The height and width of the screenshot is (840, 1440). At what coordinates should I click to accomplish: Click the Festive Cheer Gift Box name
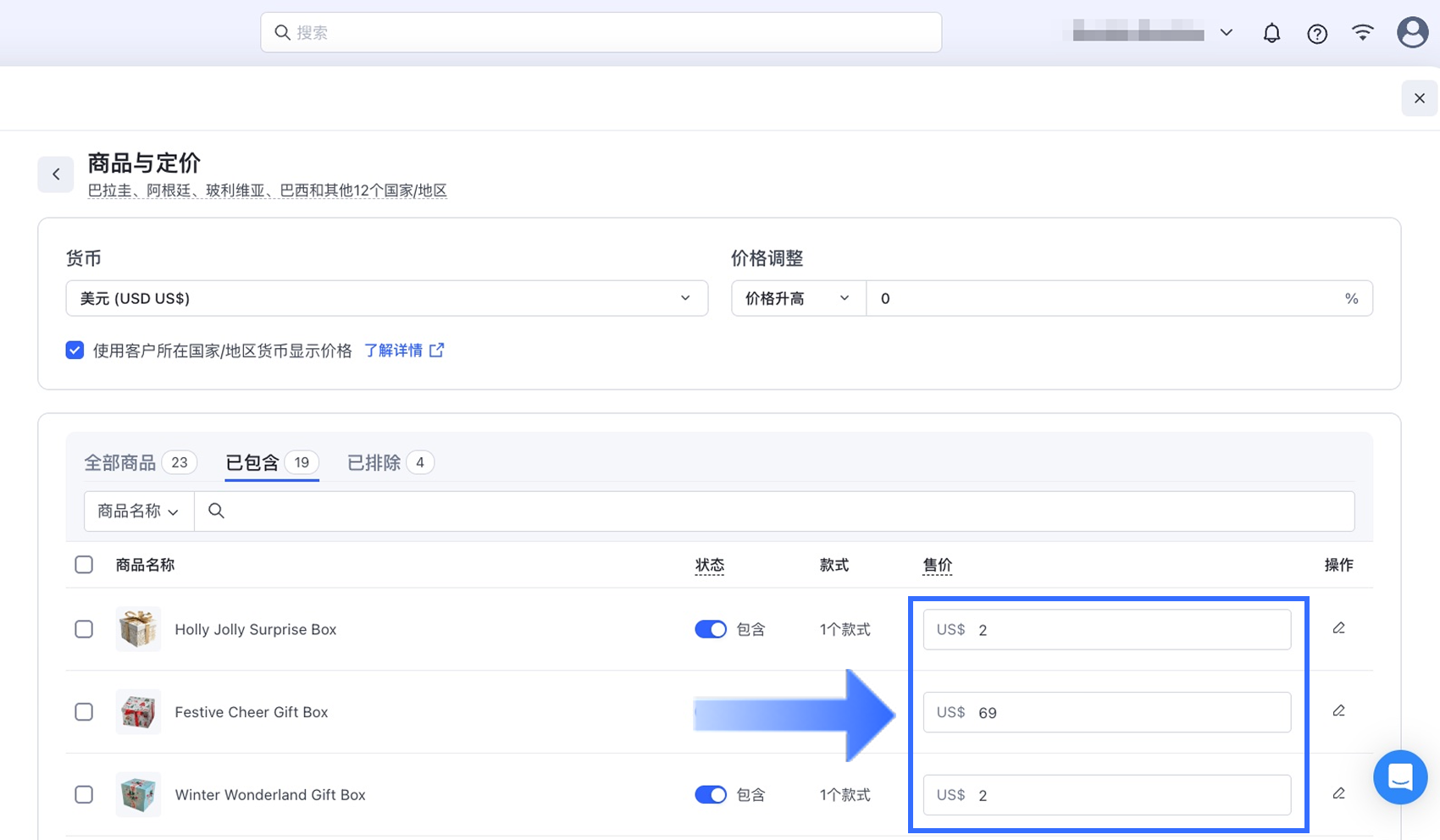coord(252,712)
